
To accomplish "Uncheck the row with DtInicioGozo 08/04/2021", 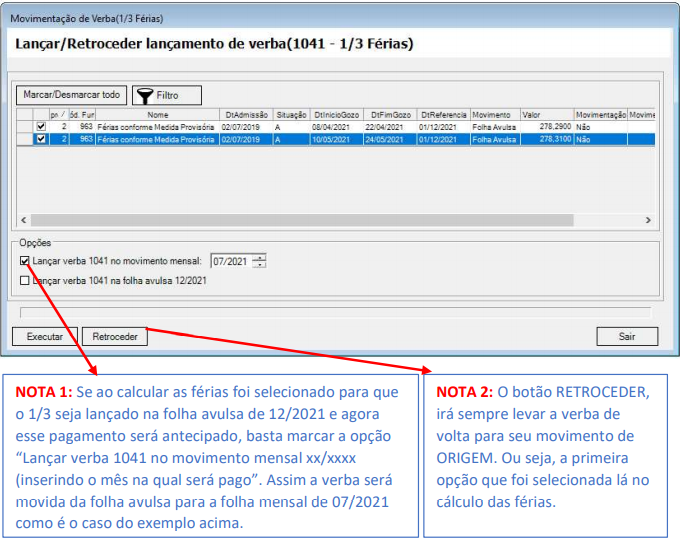I will (x=41, y=127).
